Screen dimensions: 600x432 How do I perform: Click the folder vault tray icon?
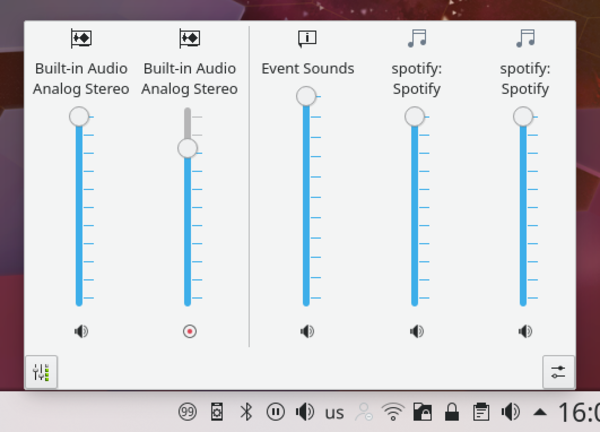point(422,412)
